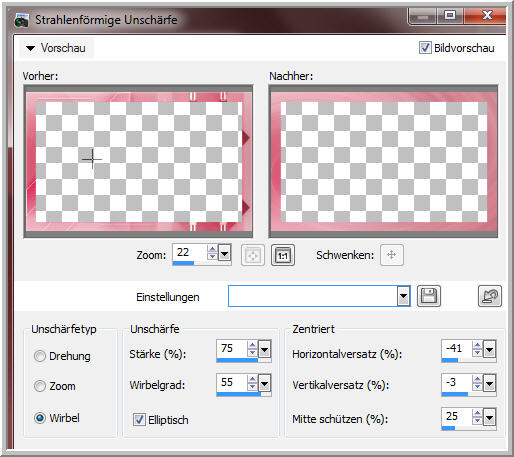Select the Zoom blur type radio button
514x457 pixels.
tap(40, 386)
